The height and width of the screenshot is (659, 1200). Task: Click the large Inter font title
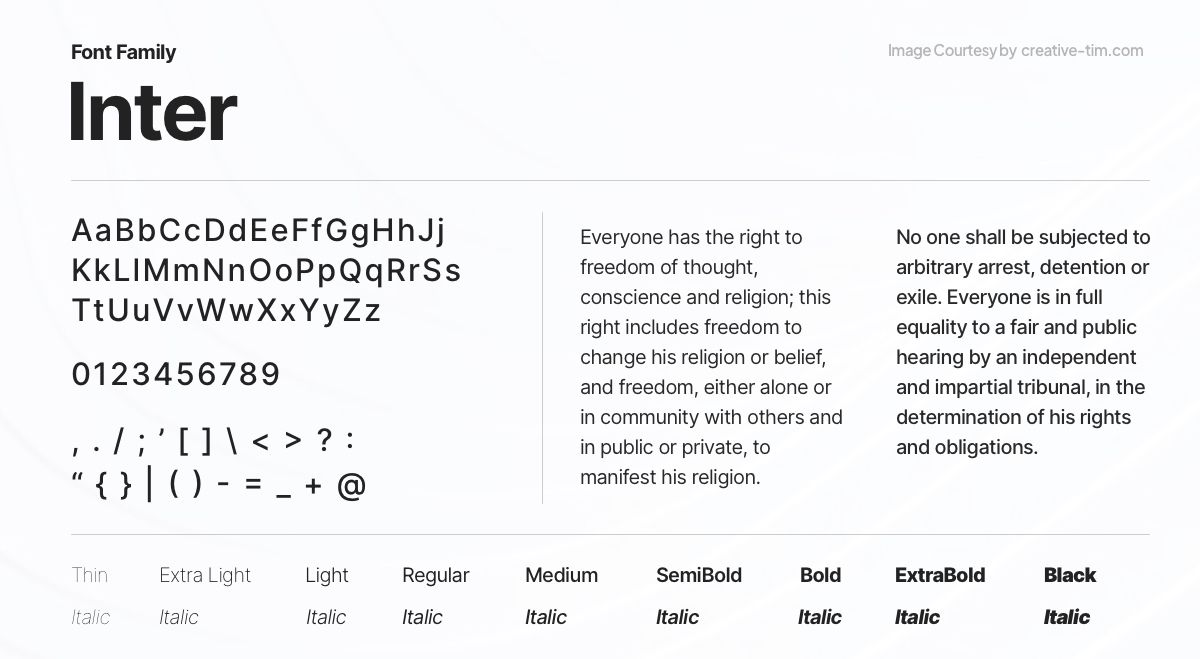pos(153,111)
